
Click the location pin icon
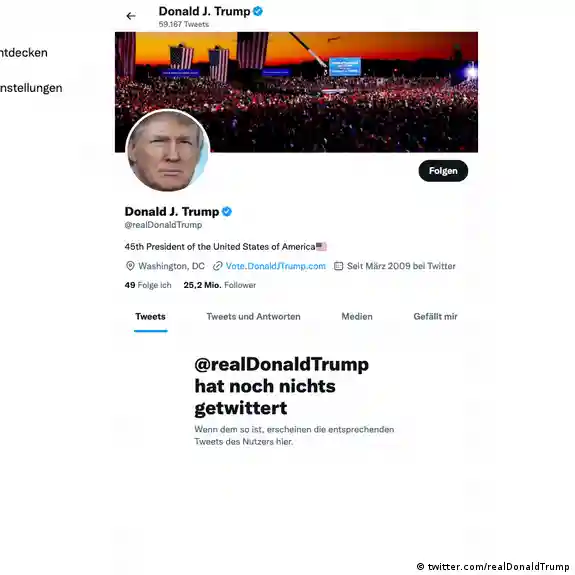pyautogui.click(x=130, y=266)
